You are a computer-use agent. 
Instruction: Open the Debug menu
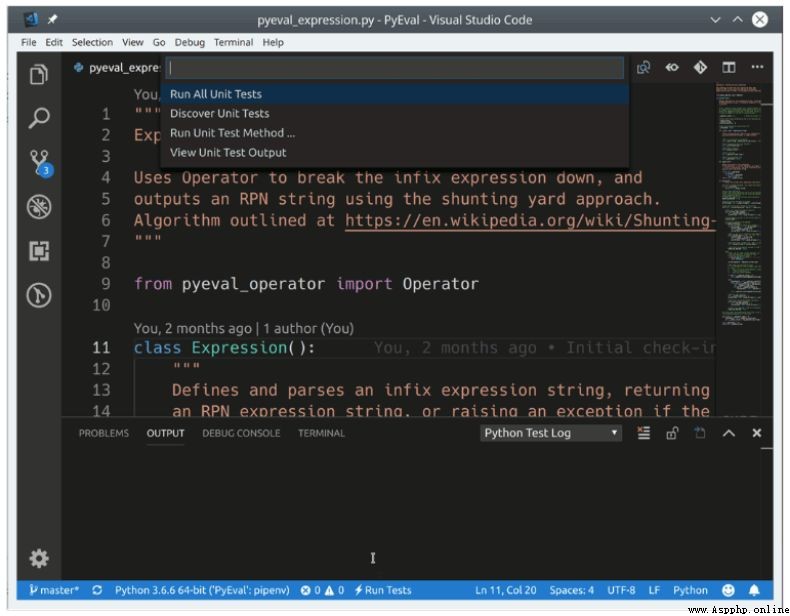189,42
